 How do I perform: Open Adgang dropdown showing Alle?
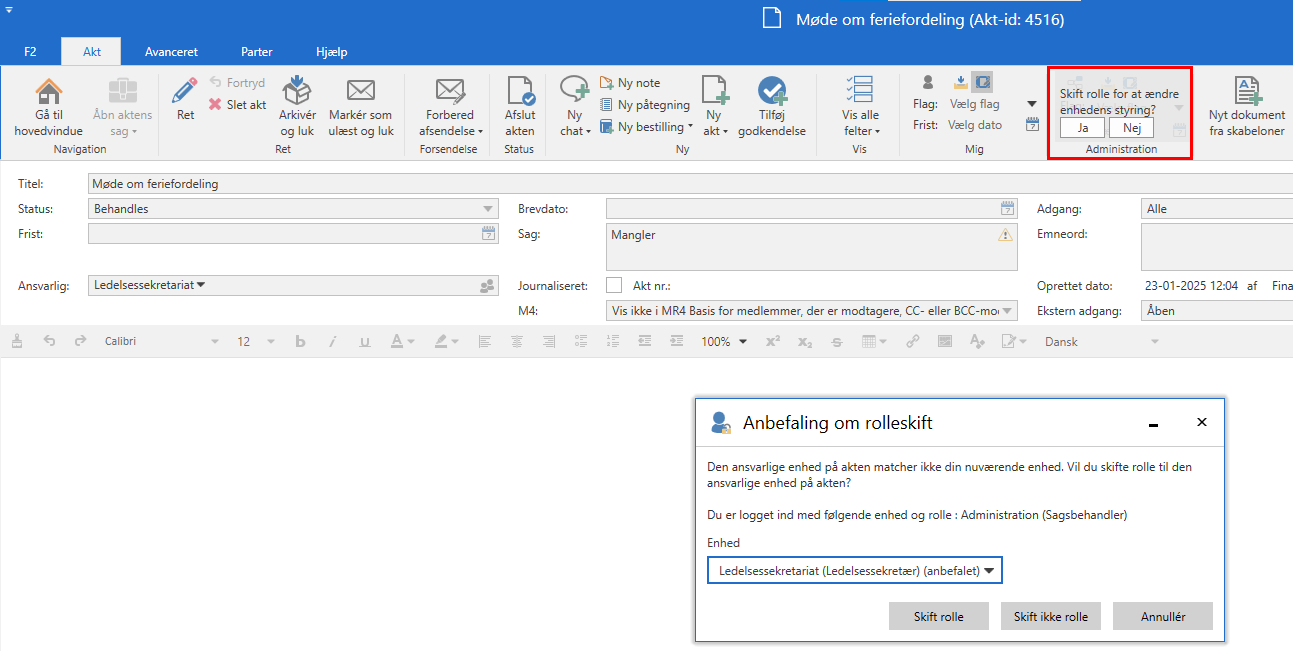pyautogui.click(x=1217, y=209)
